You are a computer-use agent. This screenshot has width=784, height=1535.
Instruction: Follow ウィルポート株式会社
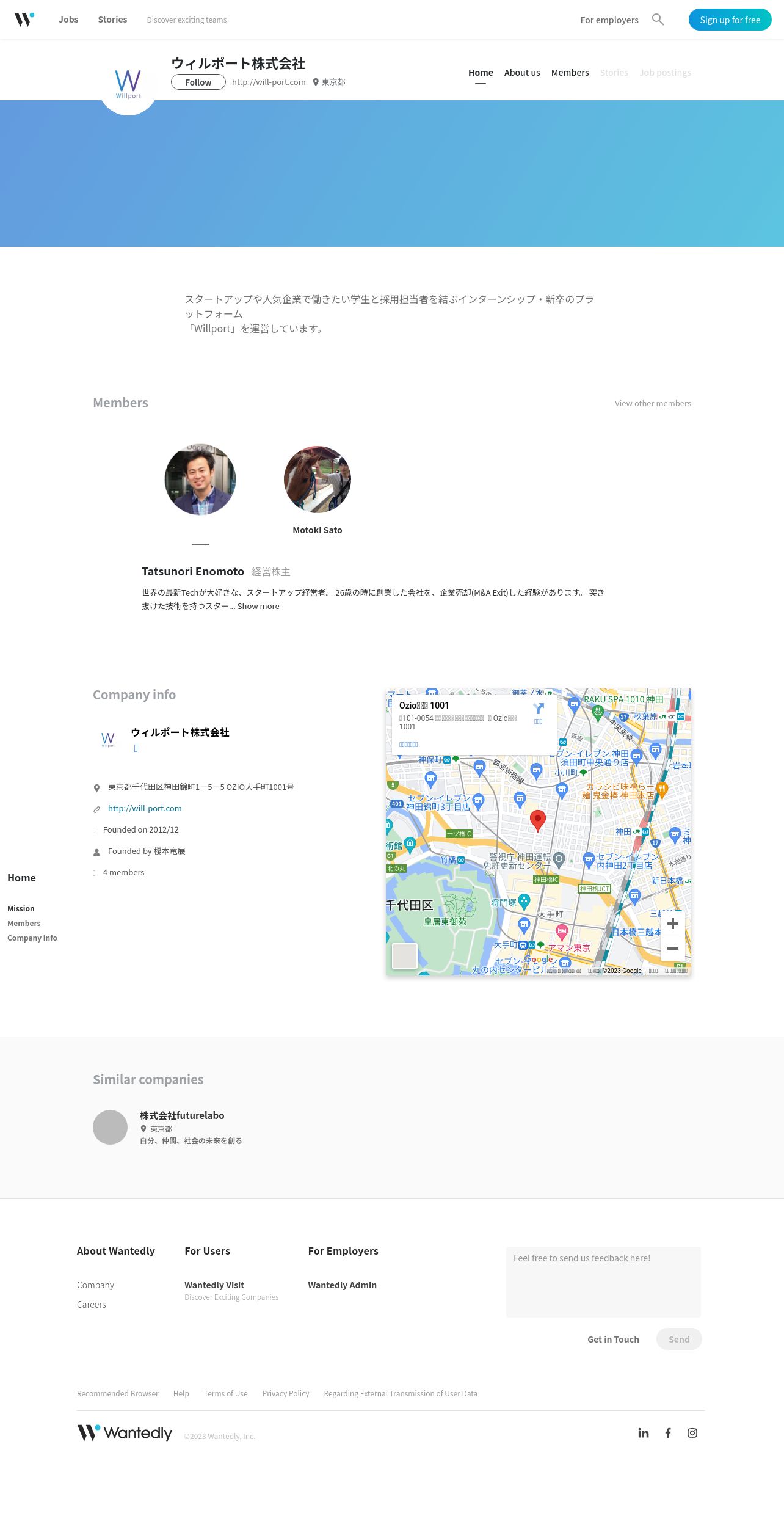pos(198,82)
